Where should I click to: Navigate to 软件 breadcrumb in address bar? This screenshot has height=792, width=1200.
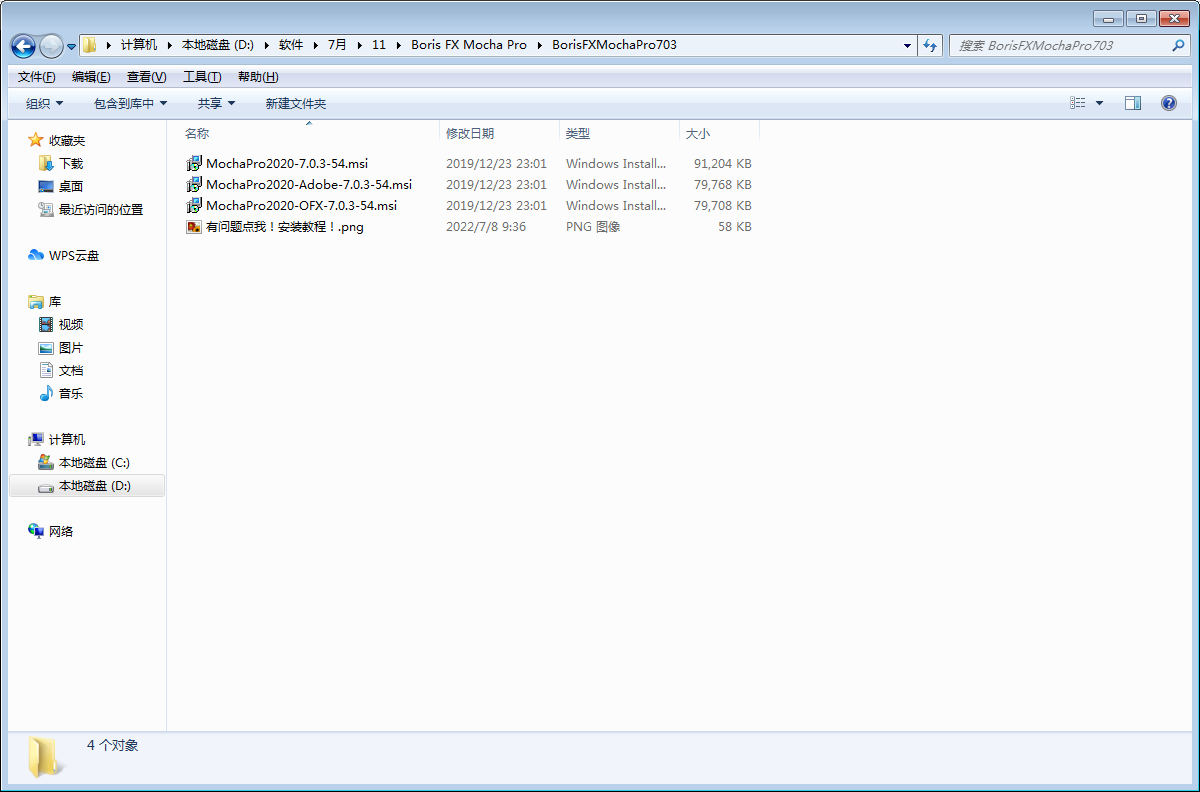(x=291, y=45)
